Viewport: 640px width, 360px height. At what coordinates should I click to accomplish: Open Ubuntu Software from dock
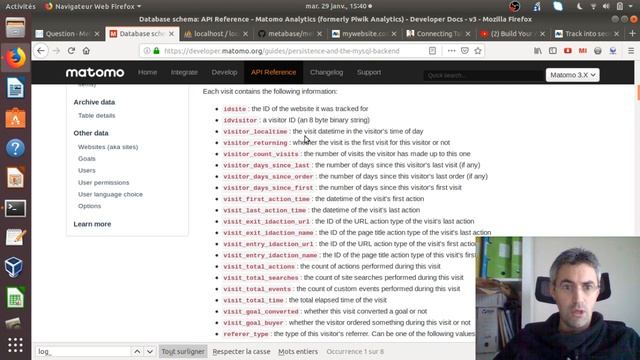click(x=15, y=118)
